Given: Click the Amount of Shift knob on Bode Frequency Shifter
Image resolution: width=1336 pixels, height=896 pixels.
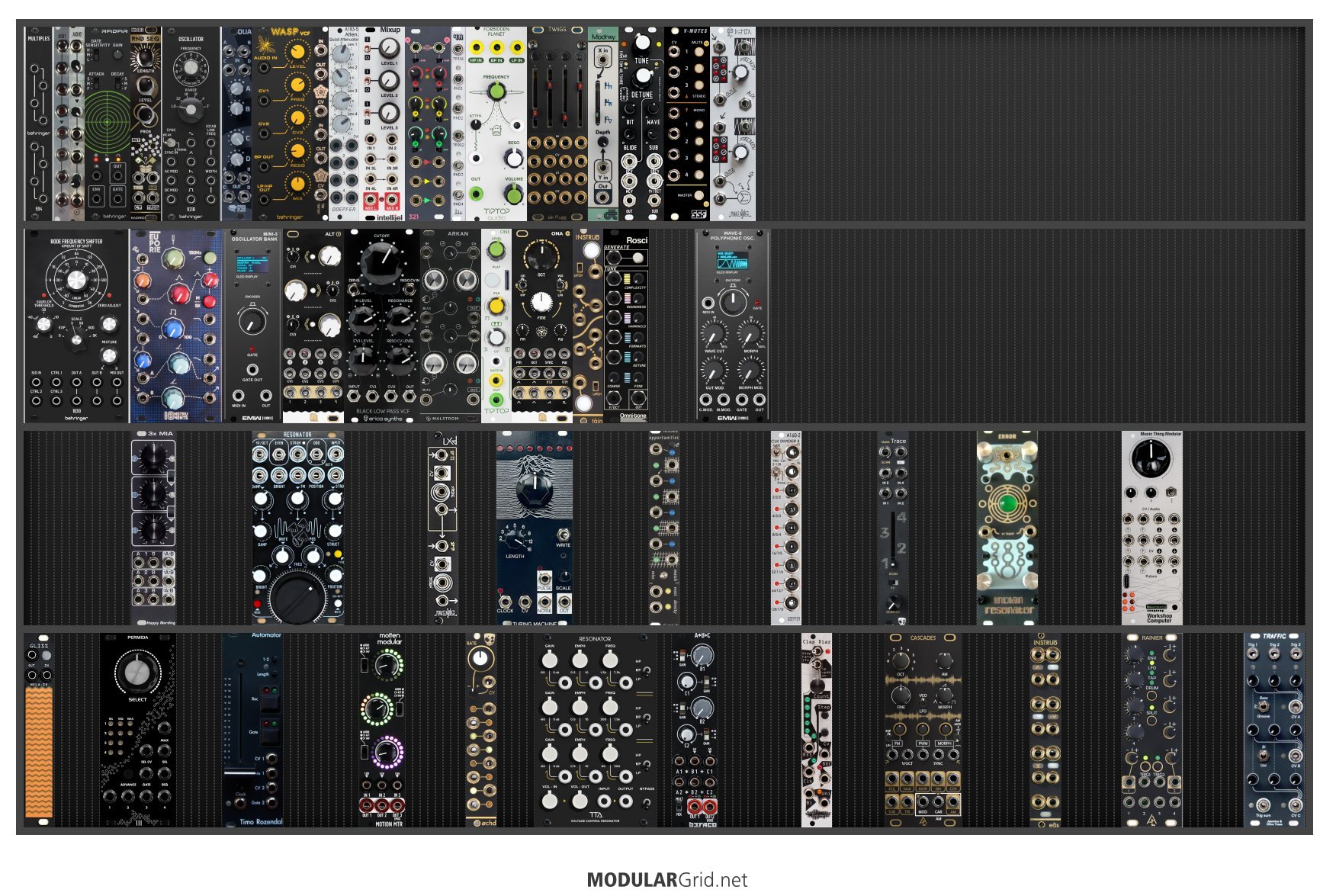Looking at the screenshot, I should (x=76, y=281).
